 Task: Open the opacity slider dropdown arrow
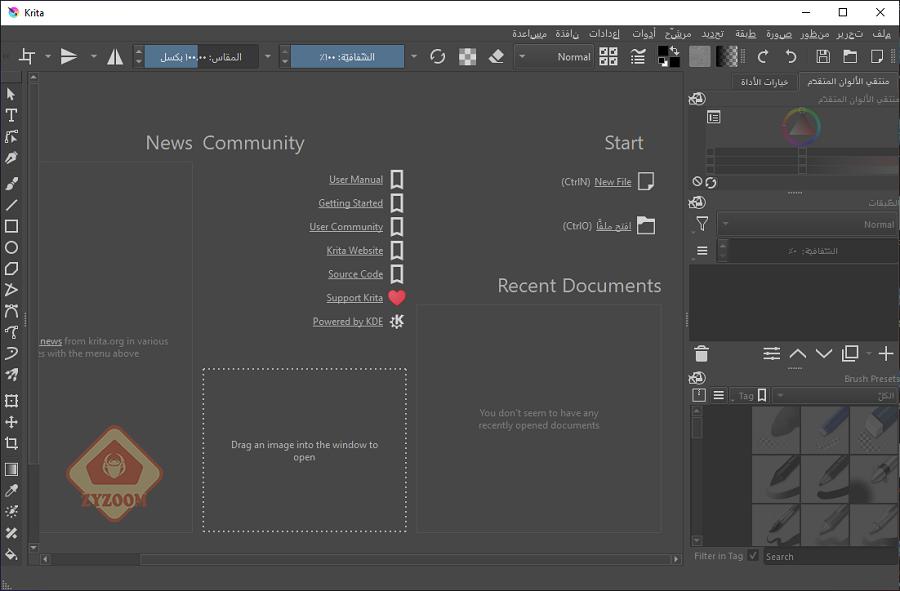point(414,57)
